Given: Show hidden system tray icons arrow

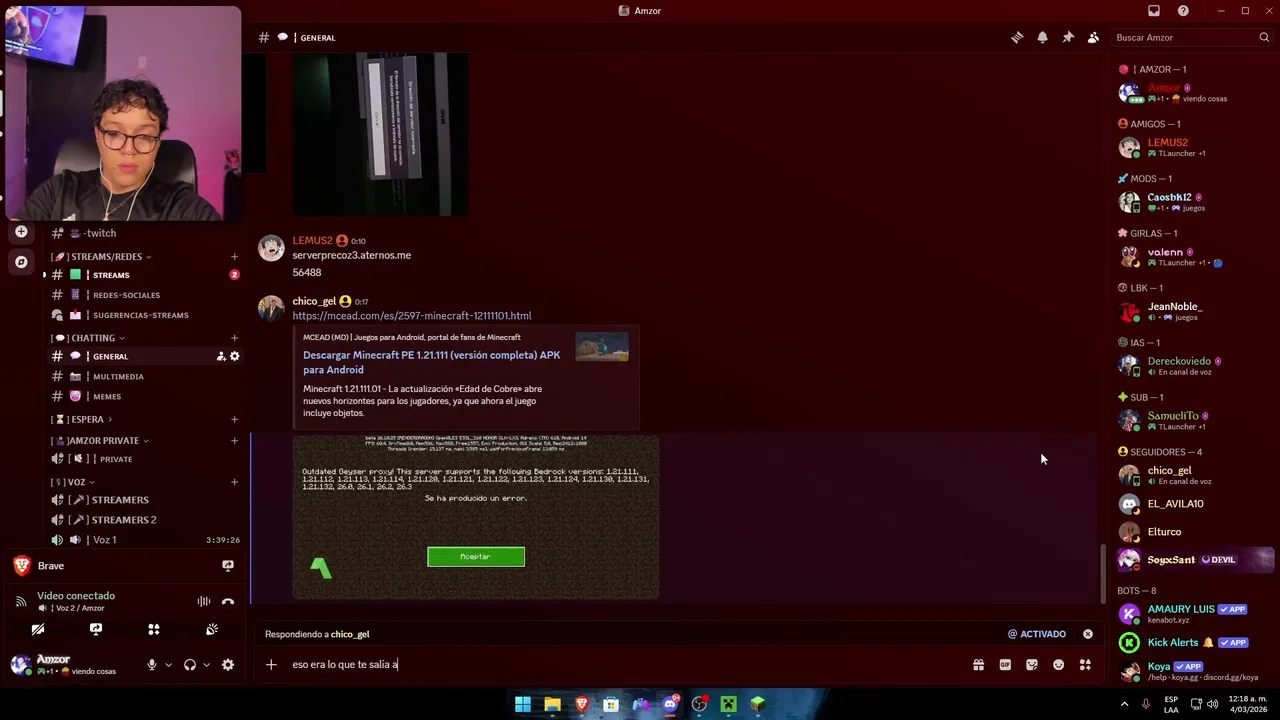Looking at the screenshot, I should coord(1124,705).
